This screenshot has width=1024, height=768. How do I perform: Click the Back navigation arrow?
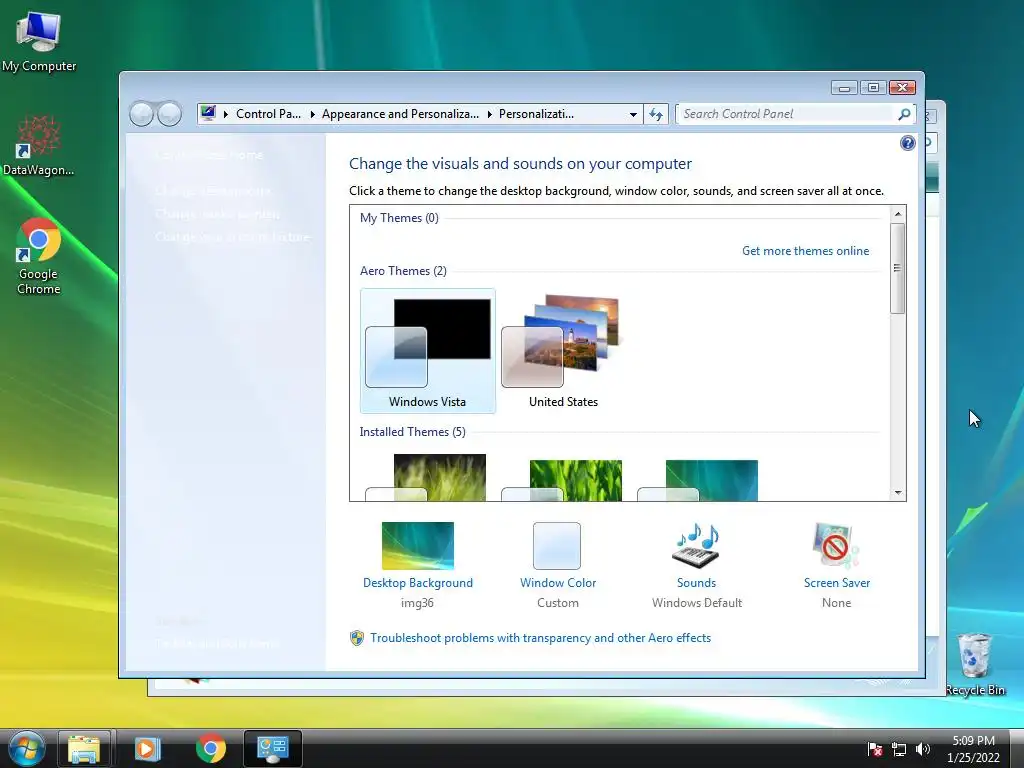click(x=142, y=114)
